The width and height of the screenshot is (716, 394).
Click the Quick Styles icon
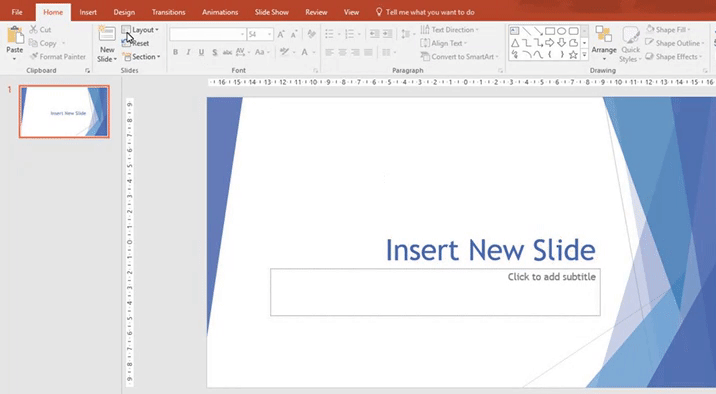point(631,44)
